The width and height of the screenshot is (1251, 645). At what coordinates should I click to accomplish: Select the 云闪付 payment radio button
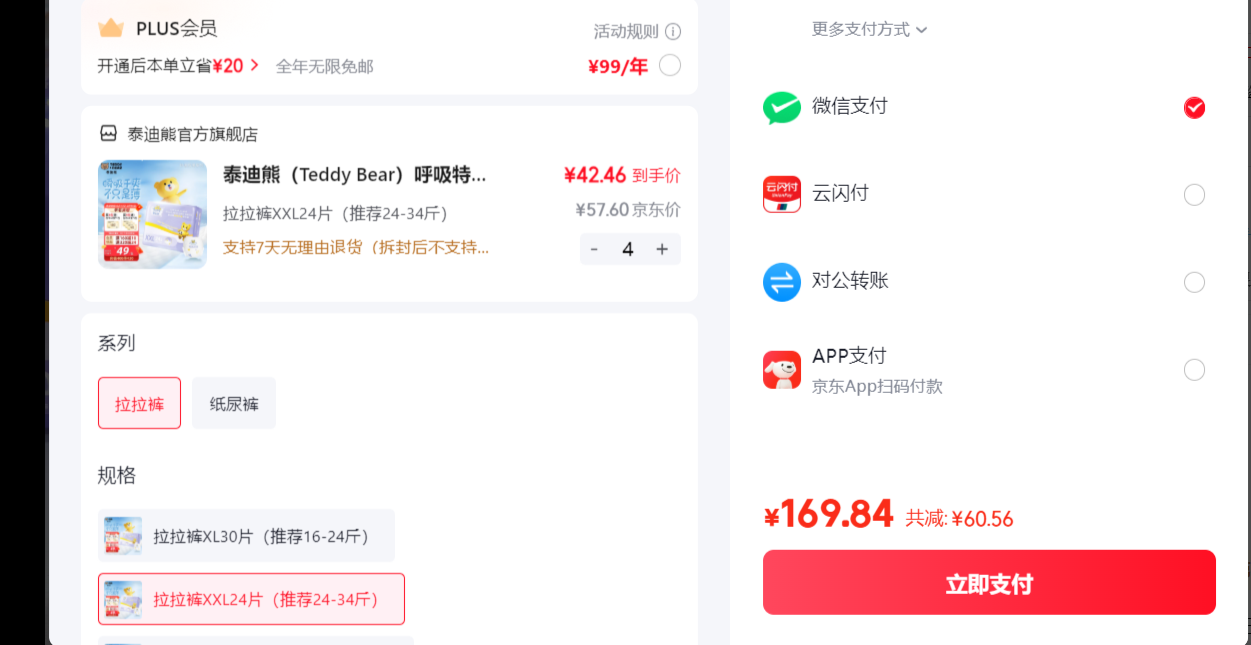point(1194,195)
